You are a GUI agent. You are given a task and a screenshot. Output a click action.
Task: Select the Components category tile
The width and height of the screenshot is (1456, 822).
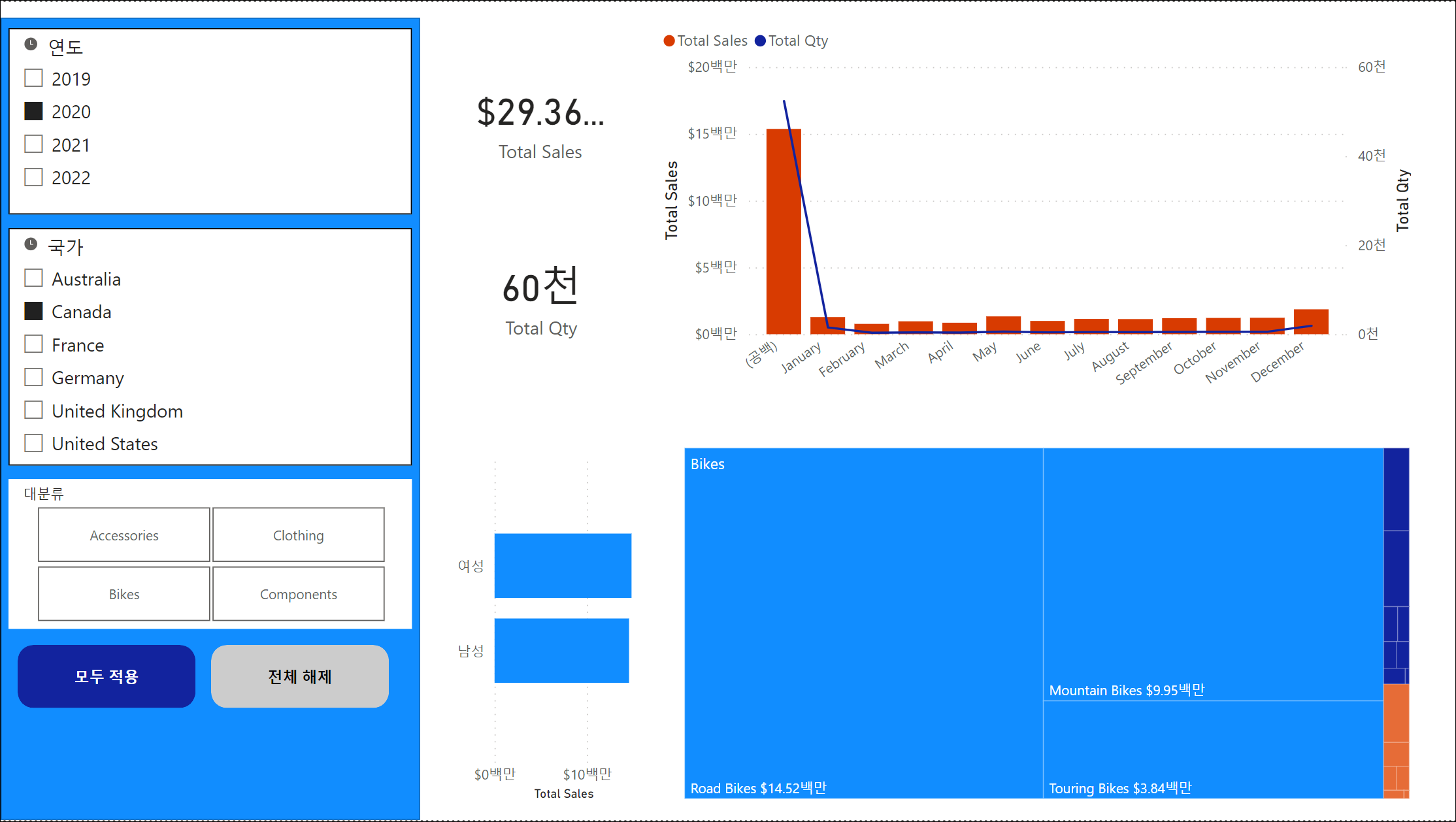click(299, 593)
